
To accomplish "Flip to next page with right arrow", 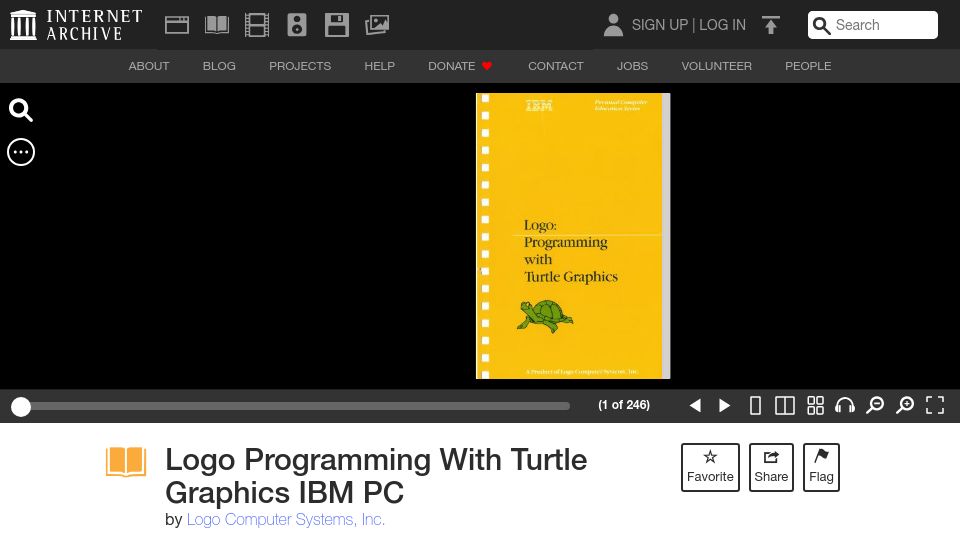I will point(724,405).
